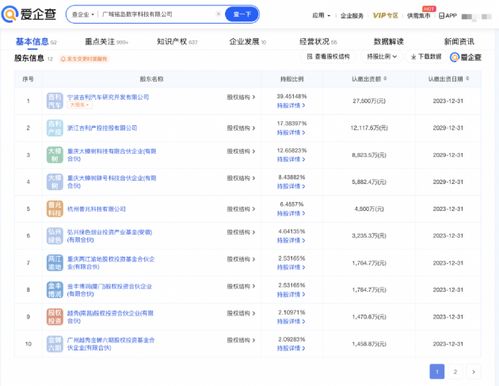Click the orange logo in row 5

55,209
